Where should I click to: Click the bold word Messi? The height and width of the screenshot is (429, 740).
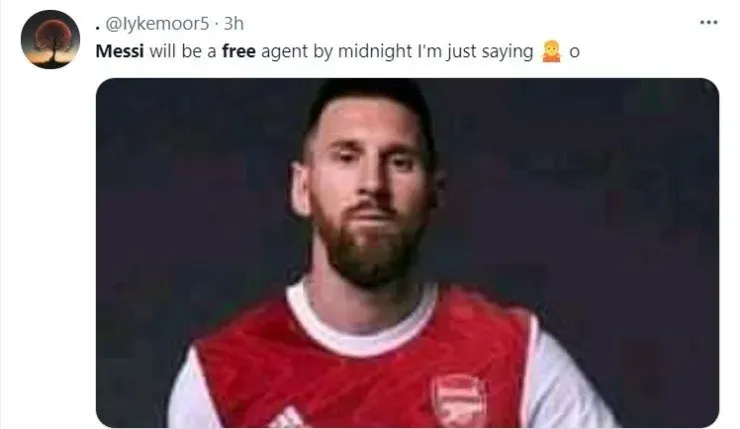point(118,51)
